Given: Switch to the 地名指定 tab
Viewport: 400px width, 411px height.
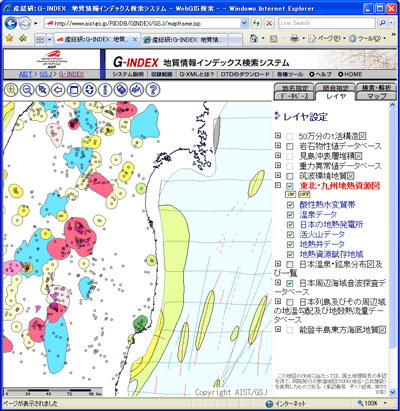Looking at the screenshot, I should point(295,88).
